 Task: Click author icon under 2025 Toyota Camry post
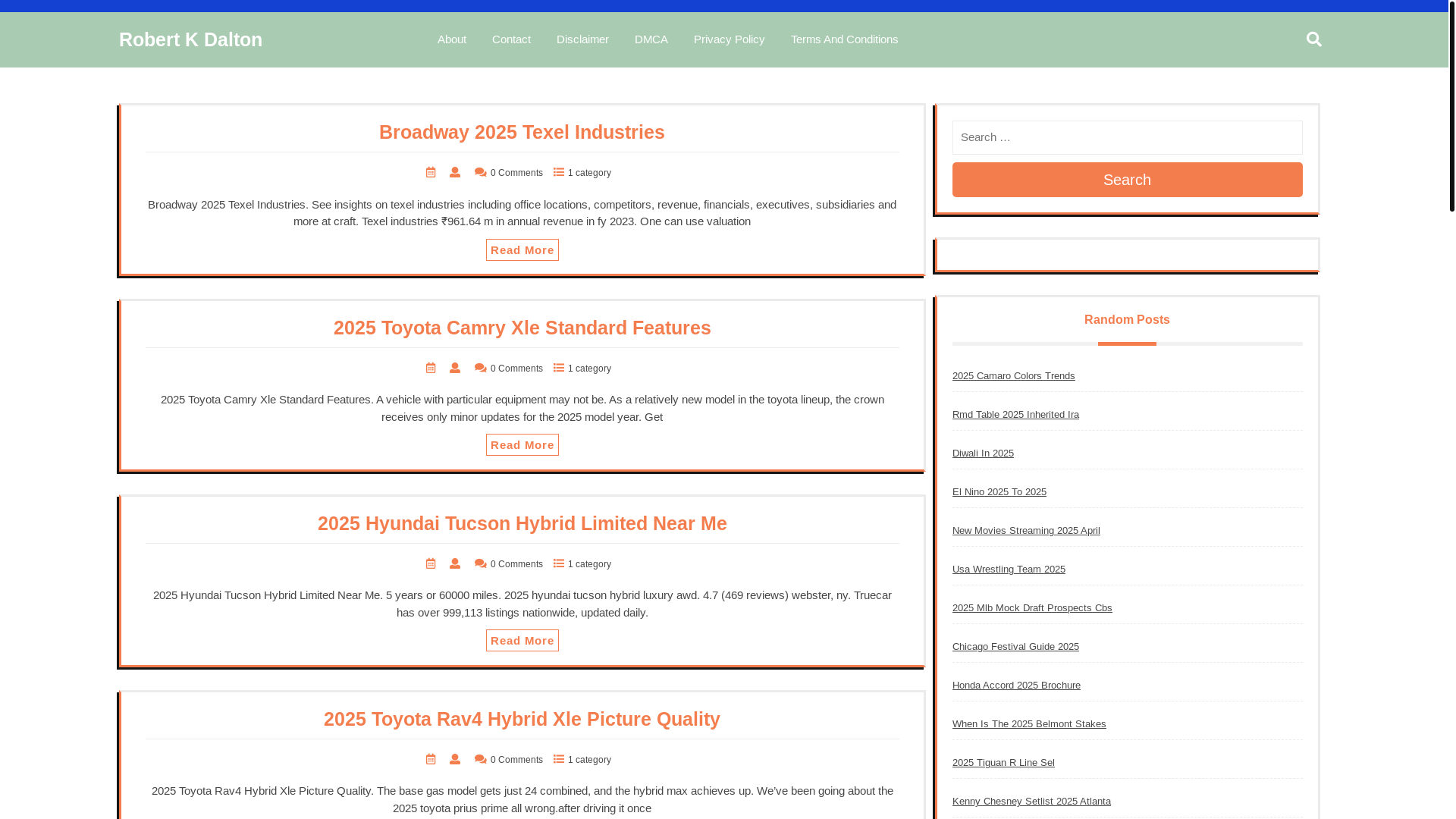coord(455,369)
